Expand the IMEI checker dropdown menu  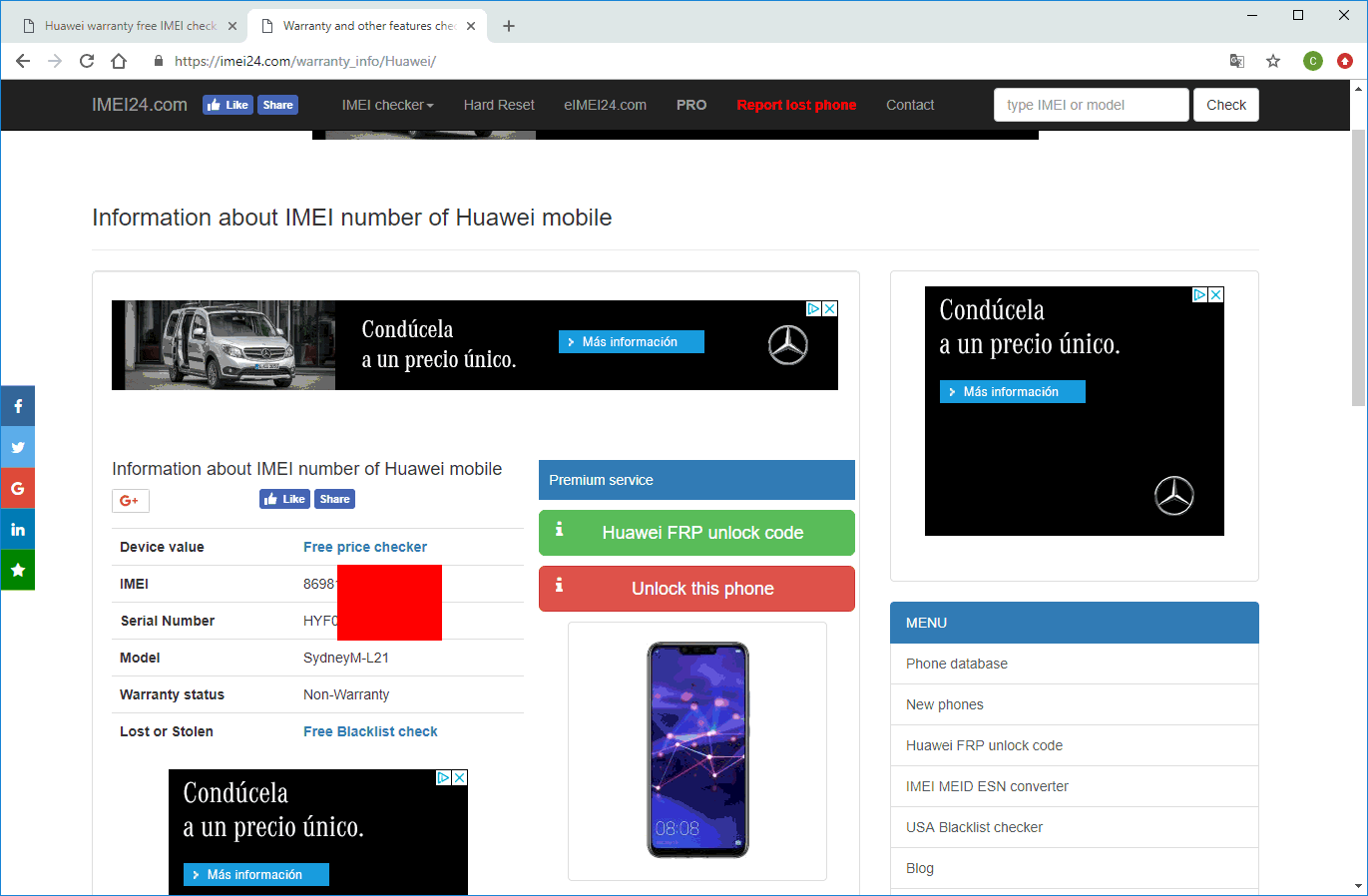(387, 105)
